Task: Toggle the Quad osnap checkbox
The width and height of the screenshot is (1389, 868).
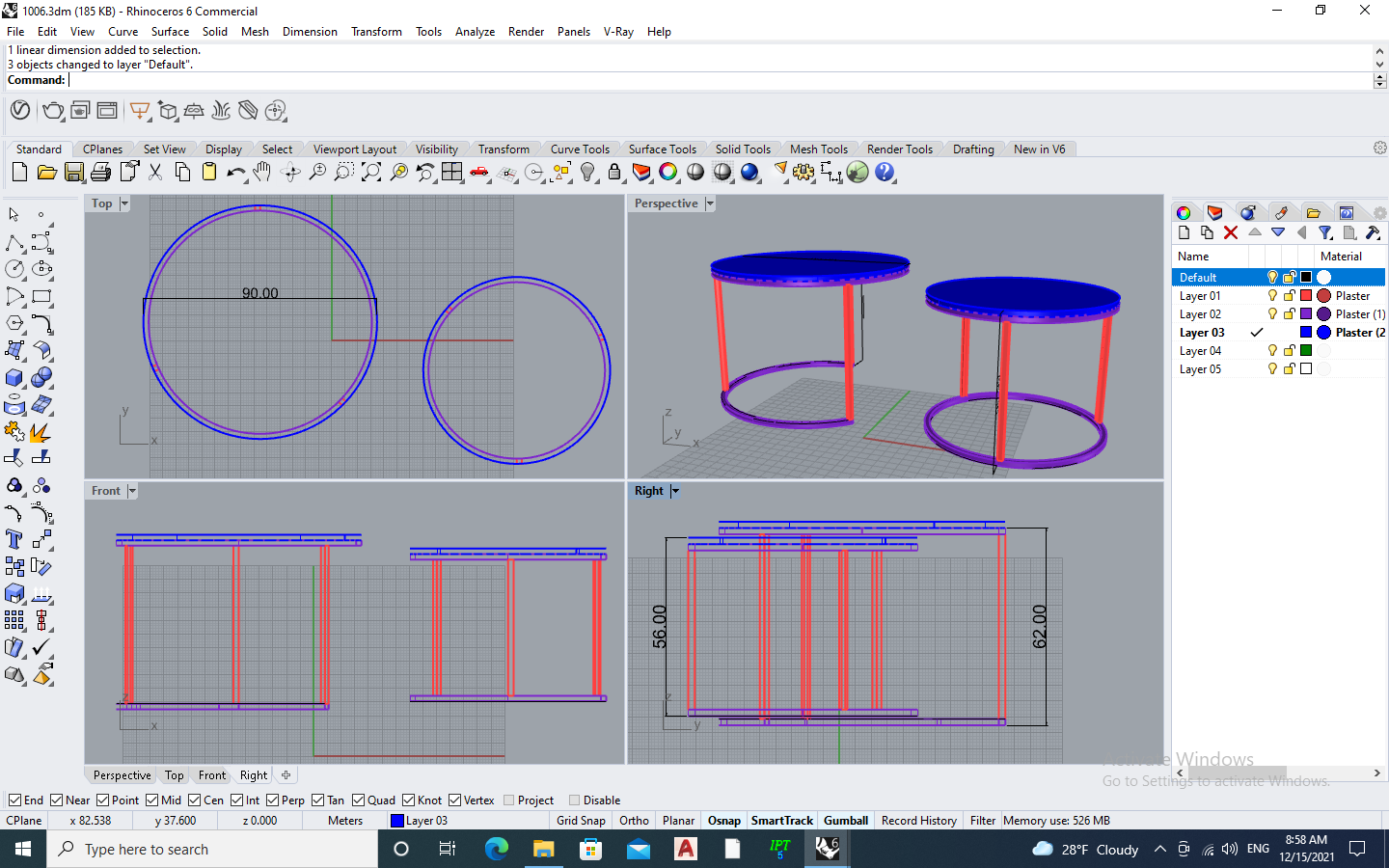Action: coord(359,800)
